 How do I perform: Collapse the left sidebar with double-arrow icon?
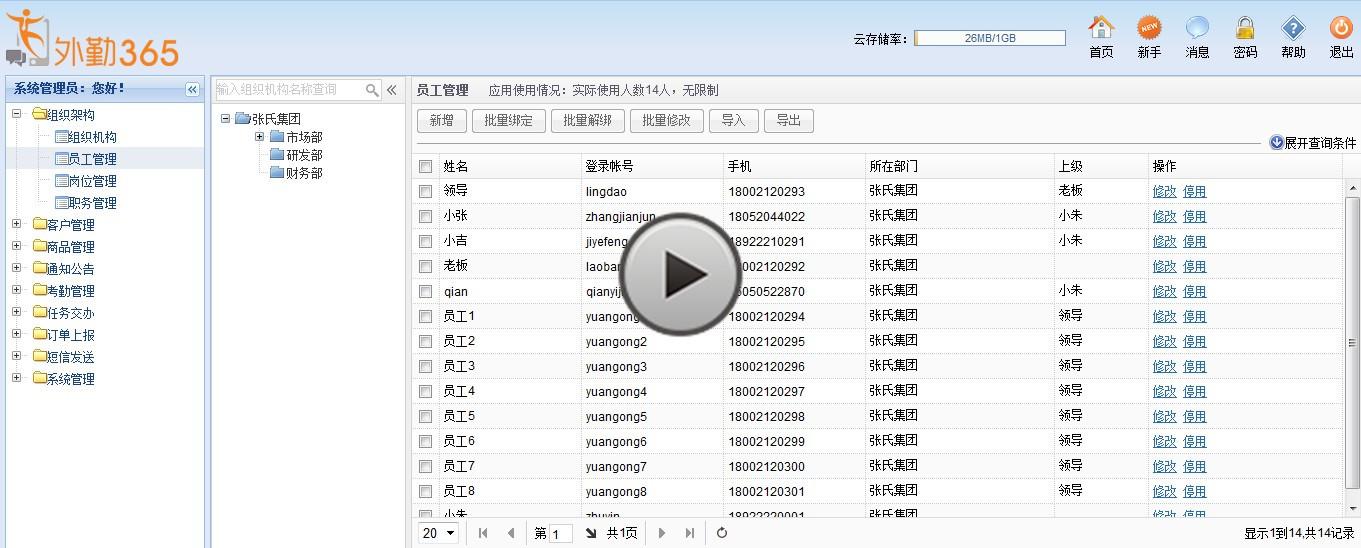(192, 89)
